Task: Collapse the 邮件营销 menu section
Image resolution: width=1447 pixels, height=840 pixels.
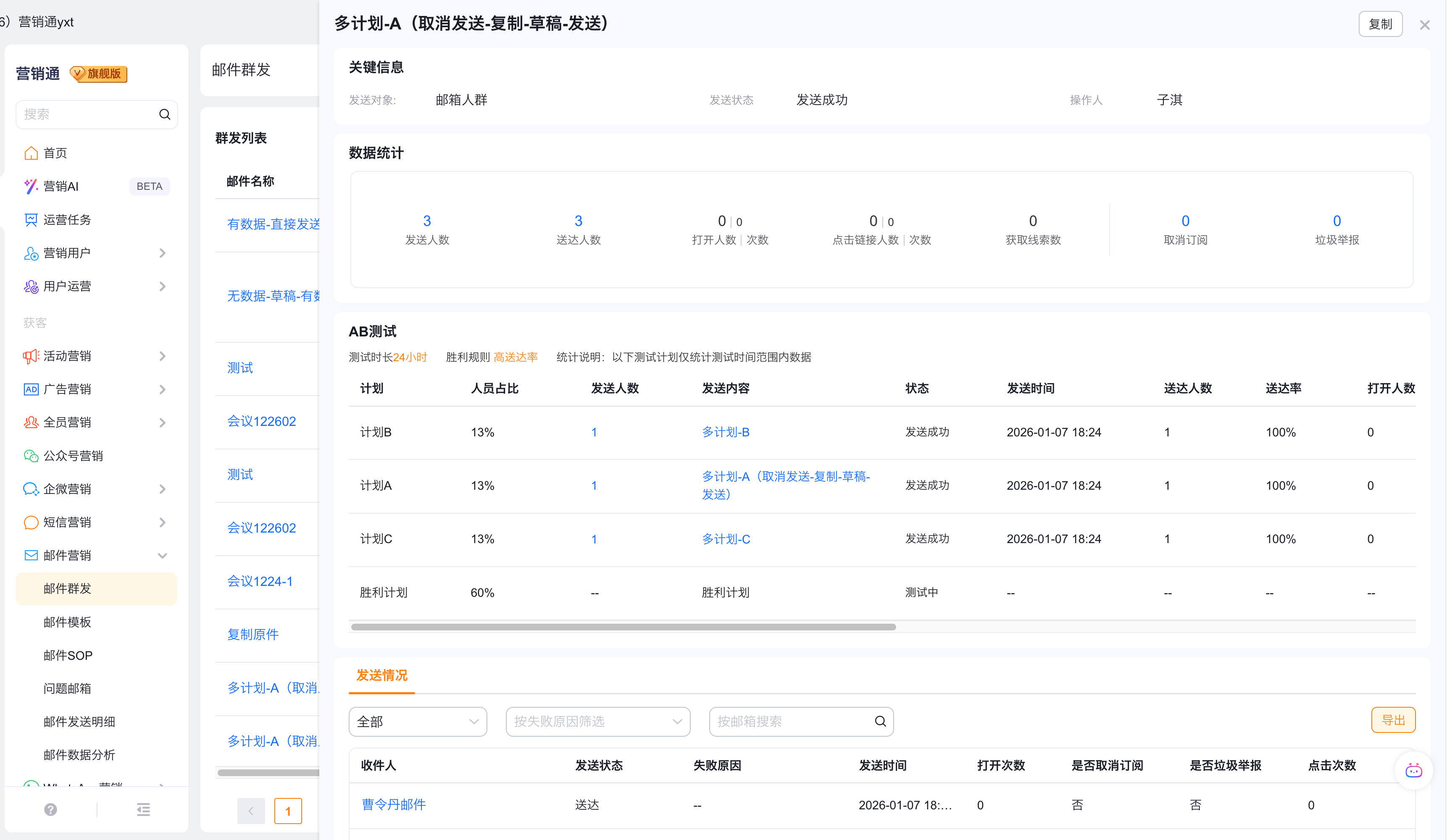Action: (x=163, y=555)
